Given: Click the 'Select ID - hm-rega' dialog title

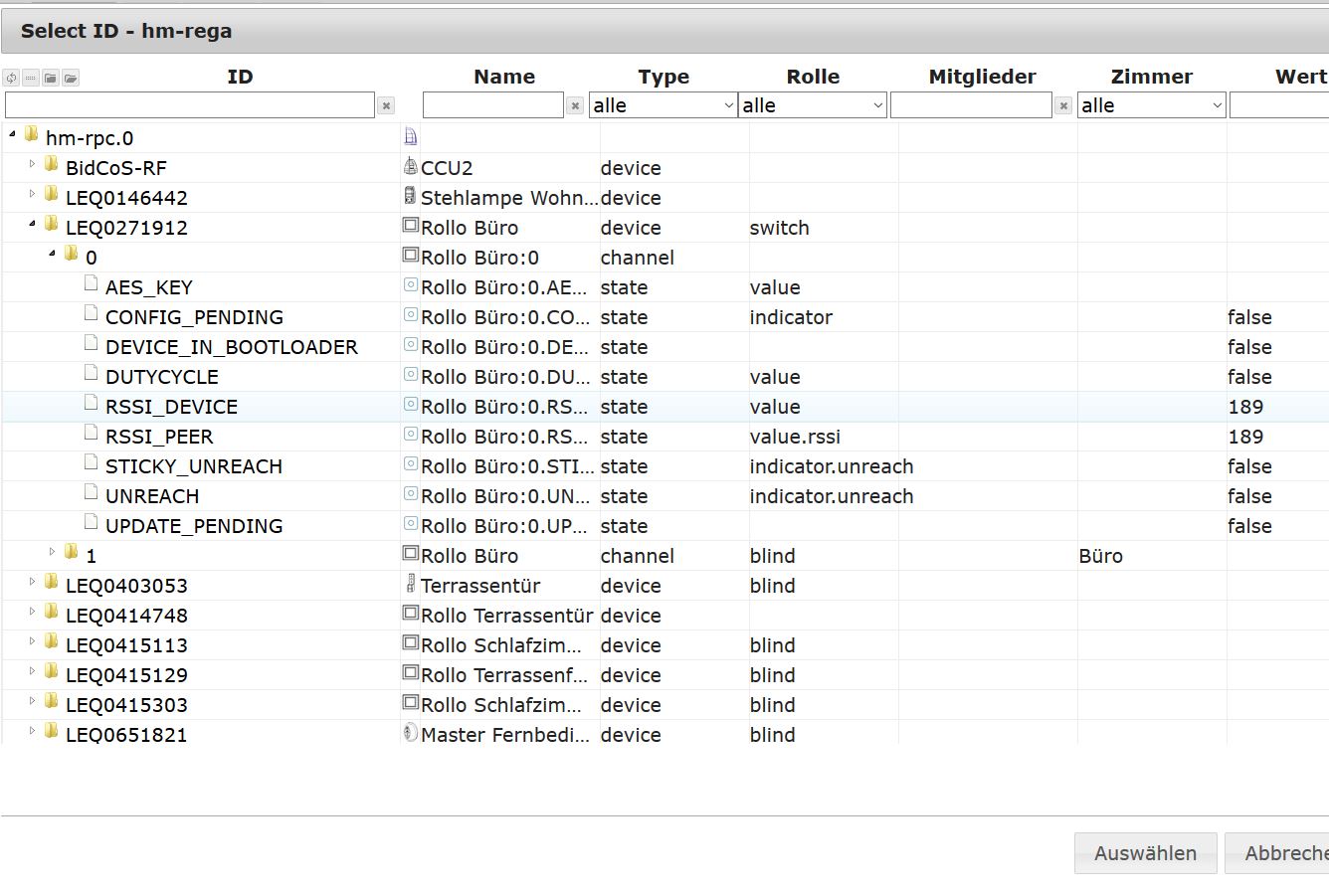Looking at the screenshot, I should 126,31.
